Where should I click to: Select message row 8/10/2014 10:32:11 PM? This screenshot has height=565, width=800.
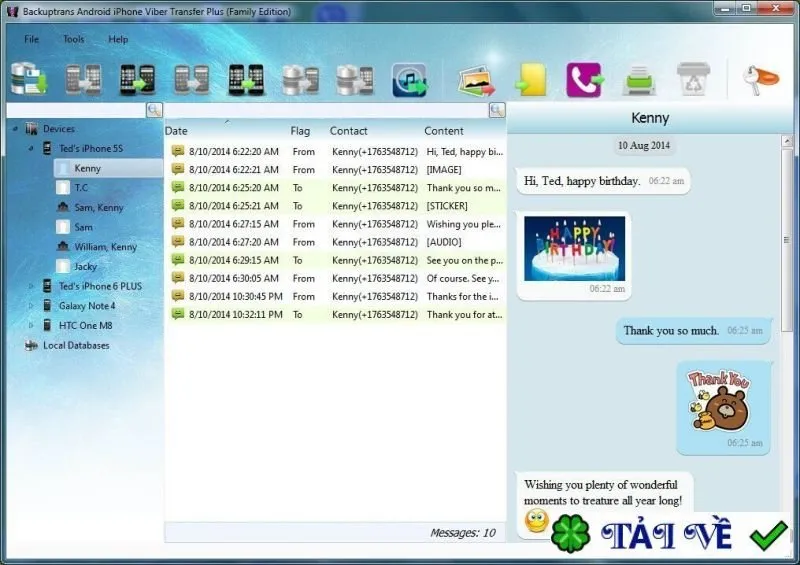(336, 314)
